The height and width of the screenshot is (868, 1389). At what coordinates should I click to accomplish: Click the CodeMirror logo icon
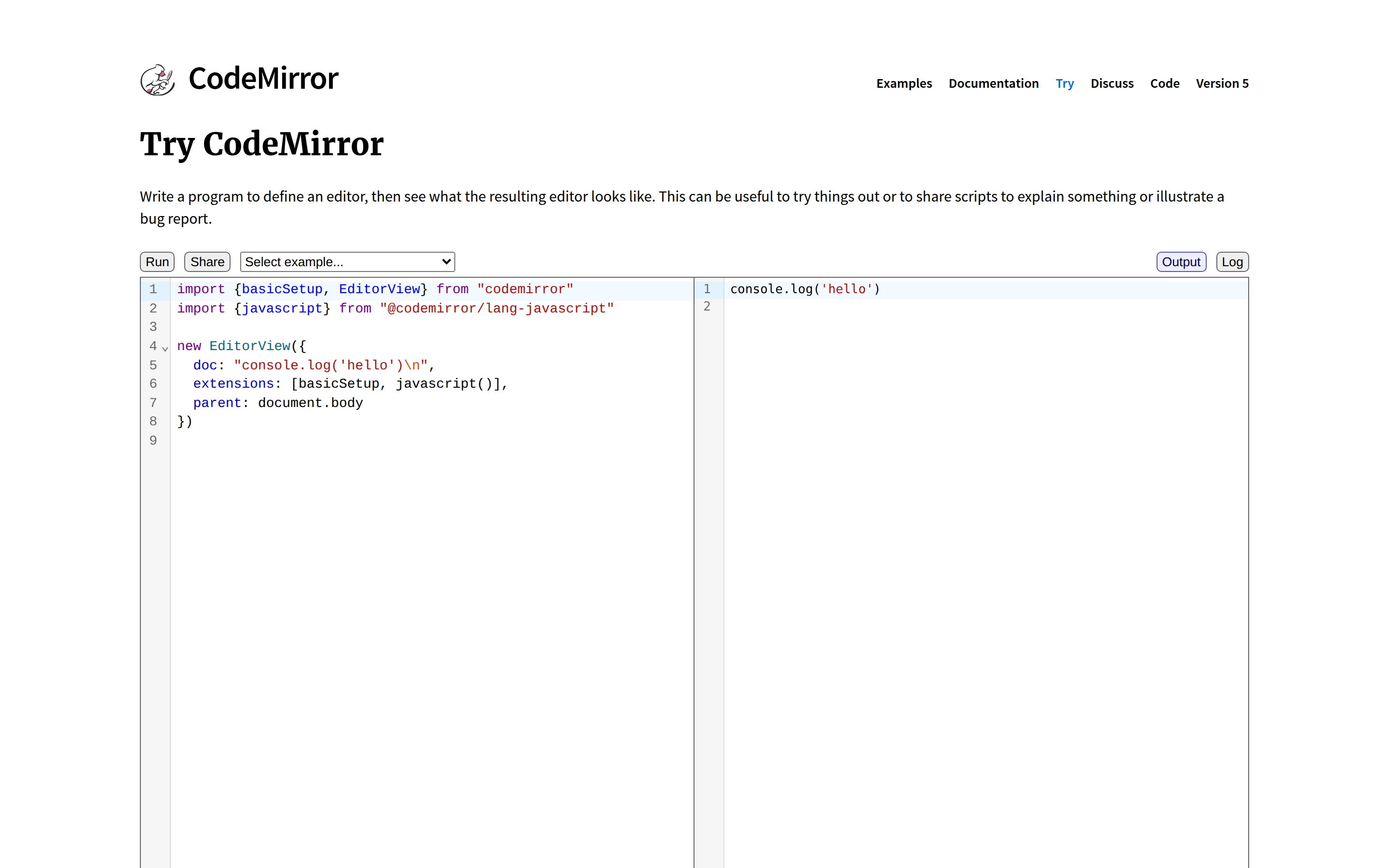tap(157, 79)
